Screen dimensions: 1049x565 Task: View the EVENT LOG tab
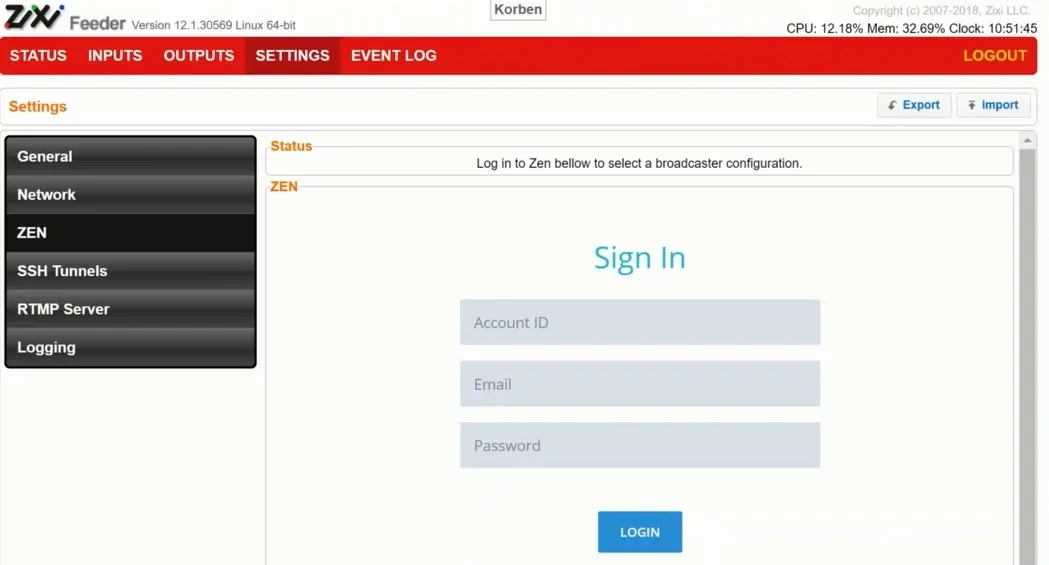pyautogui.click(x=393, y=55)
